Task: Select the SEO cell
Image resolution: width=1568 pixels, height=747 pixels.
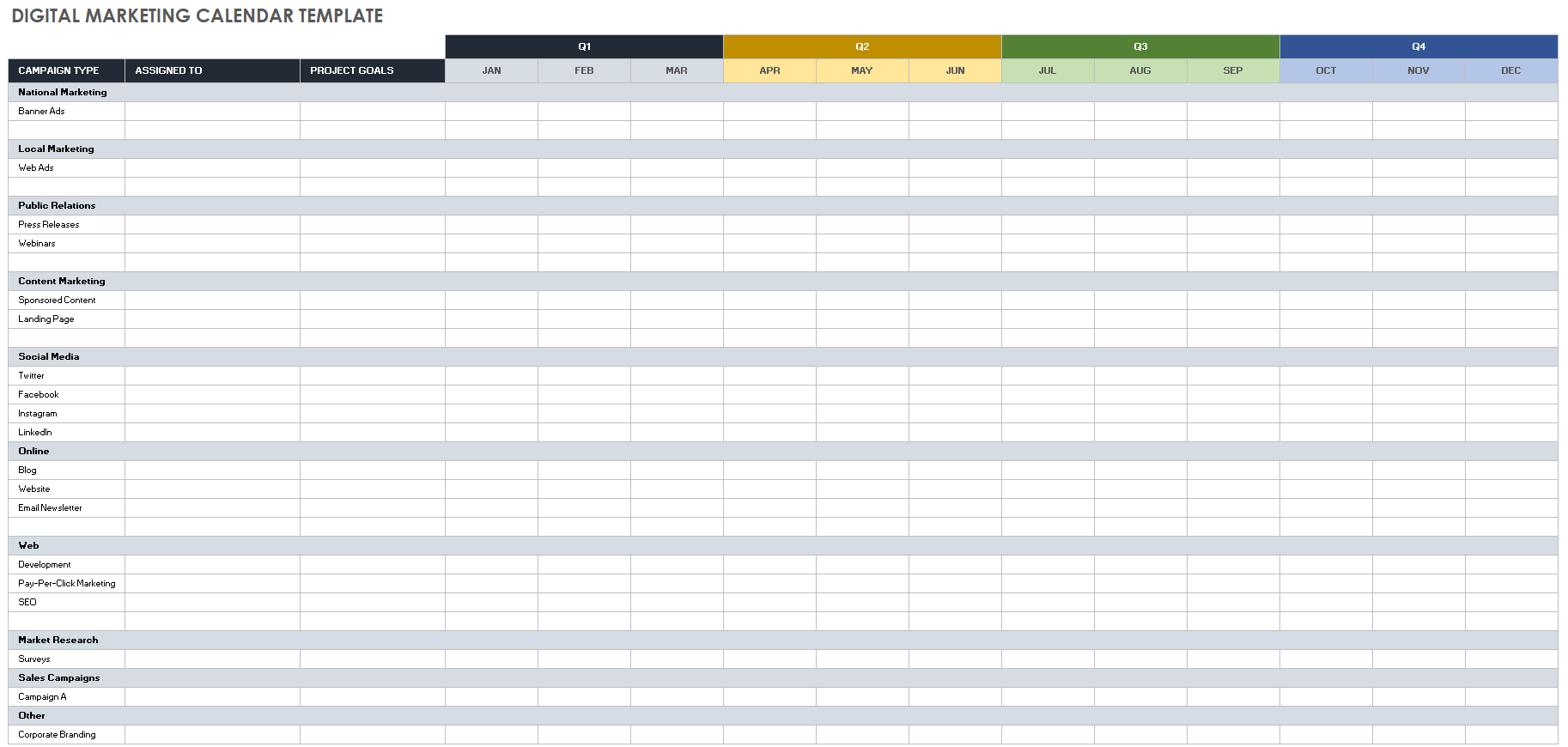Action: (66, 602)
